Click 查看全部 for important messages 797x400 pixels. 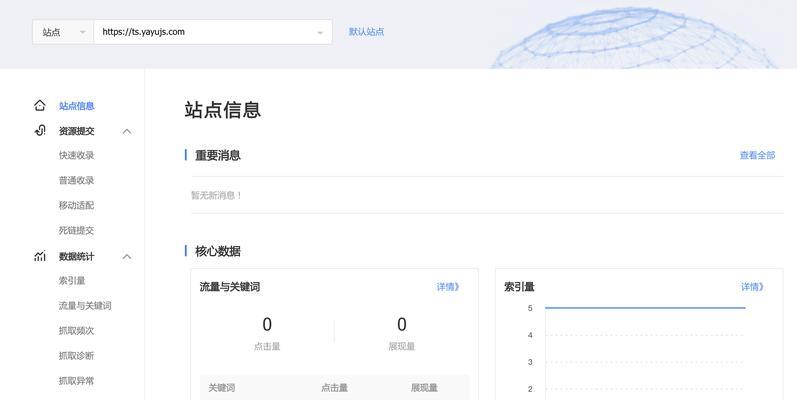tap(757, 155)
